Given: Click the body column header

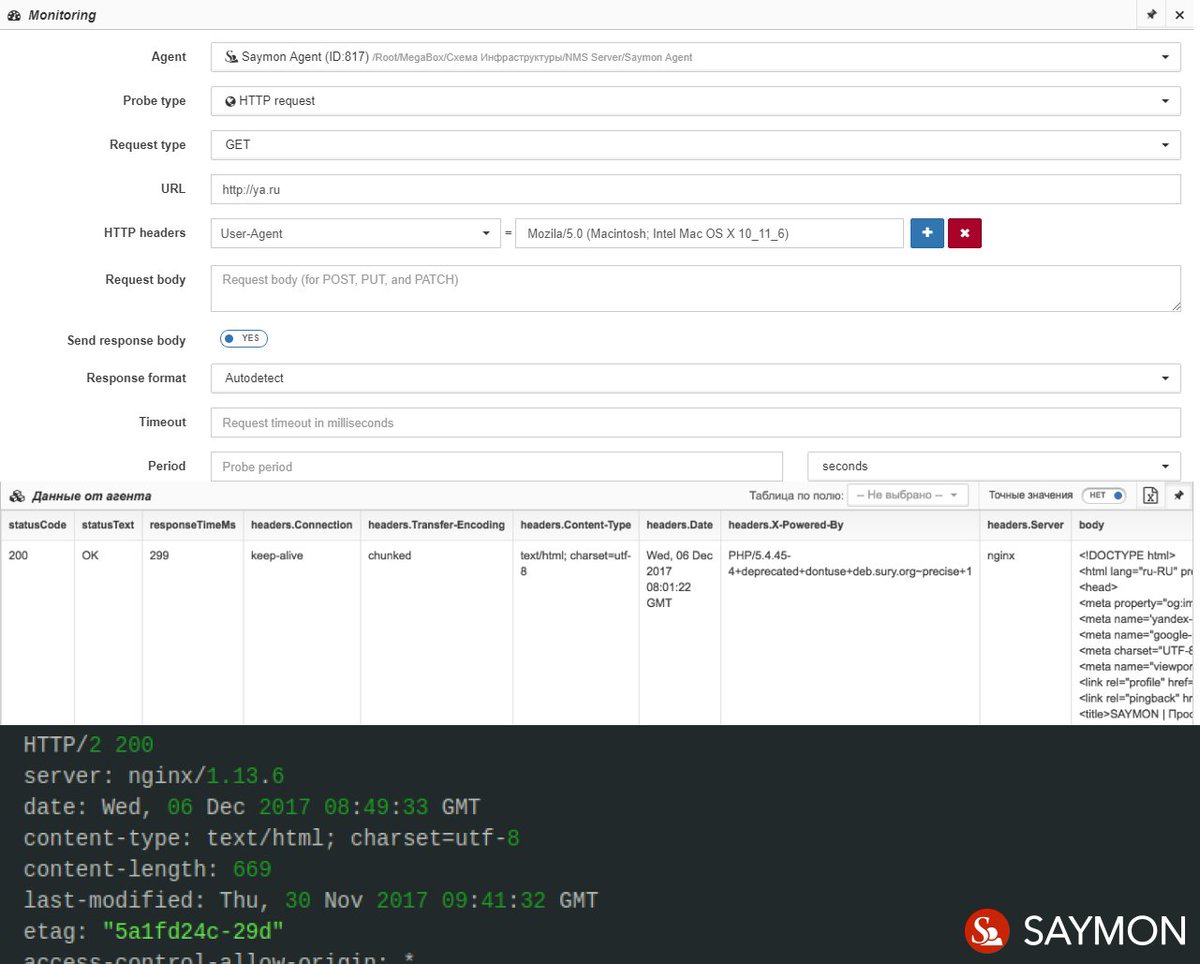Looking at the screenshot, I should point(1133,525).
